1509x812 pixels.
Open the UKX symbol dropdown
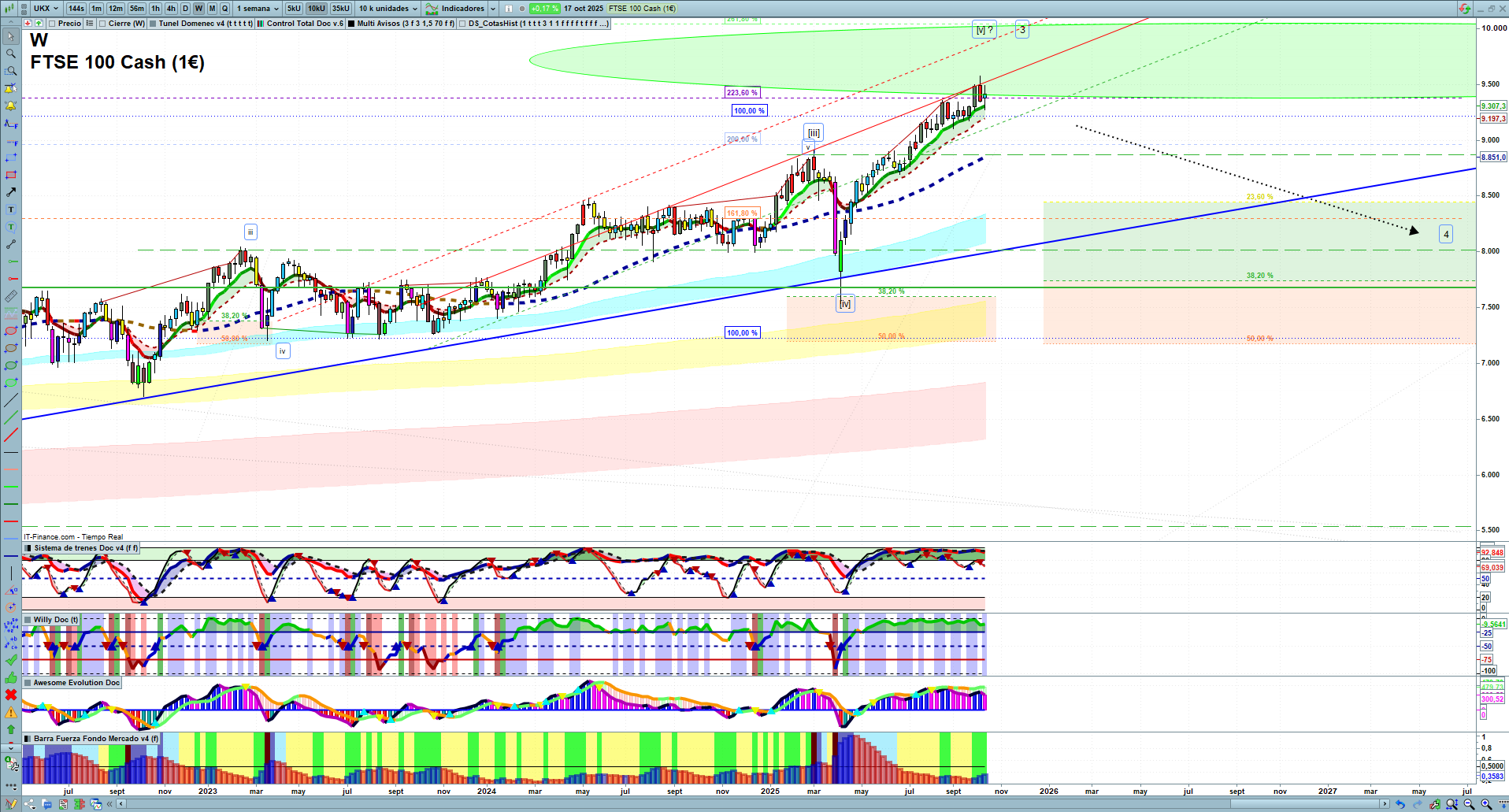coord(46,9)
